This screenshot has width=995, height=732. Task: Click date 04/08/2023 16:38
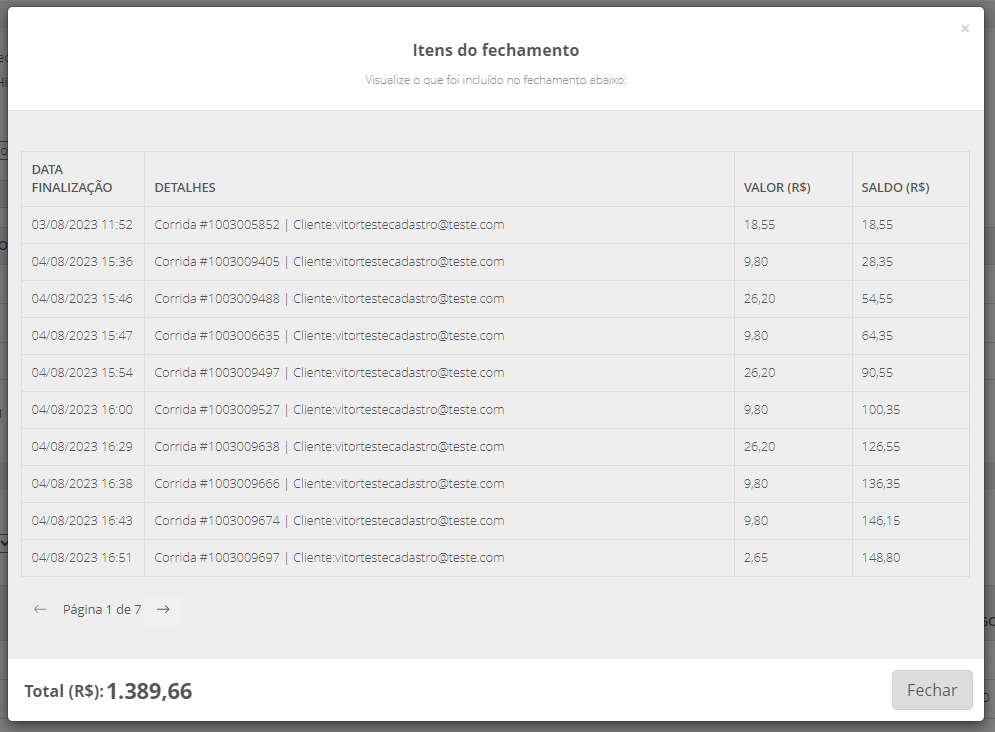(x=82, y=483)
